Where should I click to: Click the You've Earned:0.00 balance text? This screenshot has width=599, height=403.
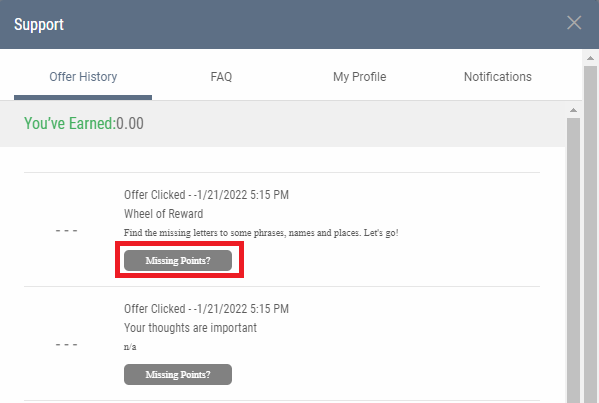pyautogui.click(x=84, y=124)
